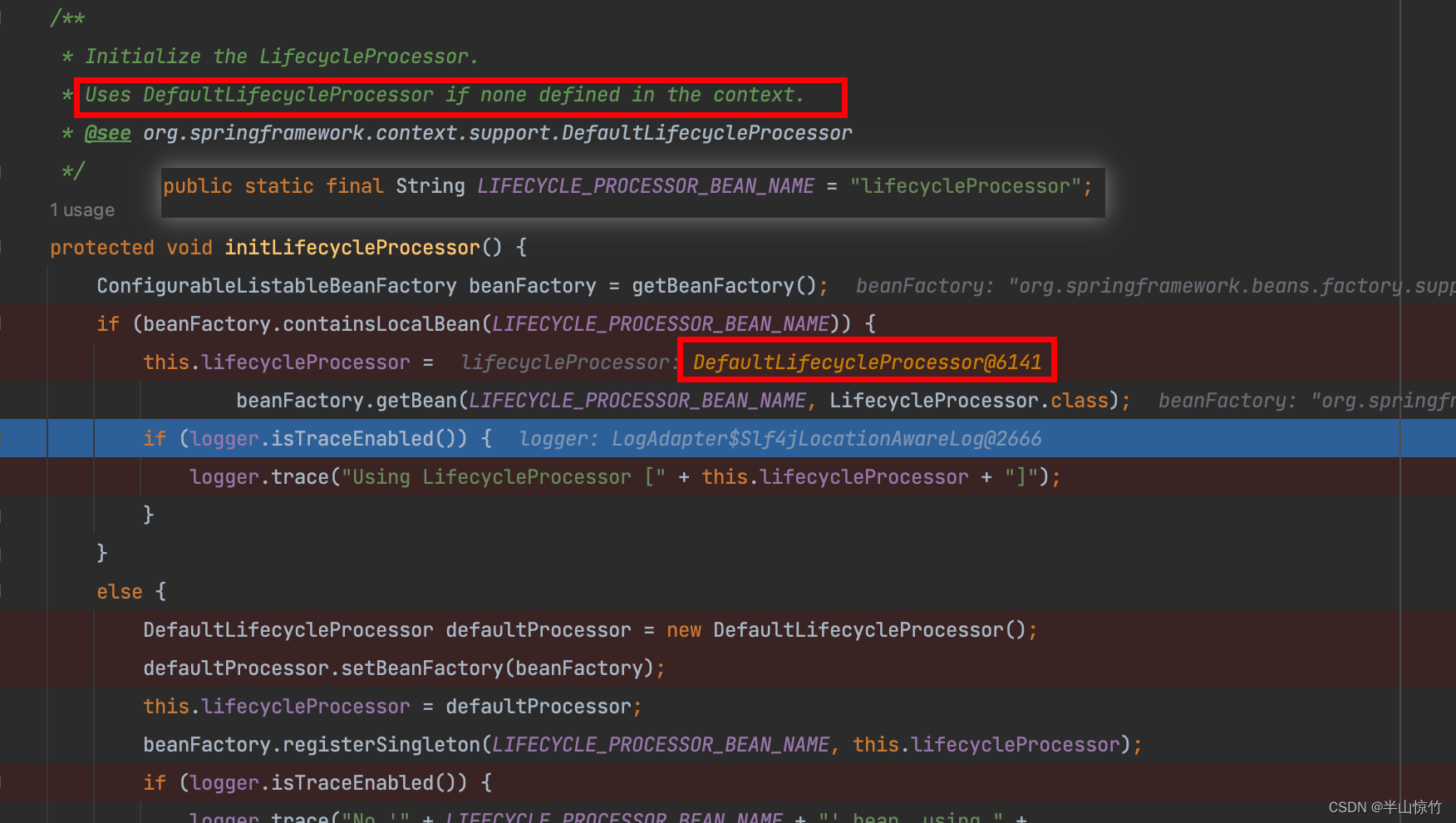
Task: Open the '1 usage' inlay hint
Action: click(x=81, y=210)
